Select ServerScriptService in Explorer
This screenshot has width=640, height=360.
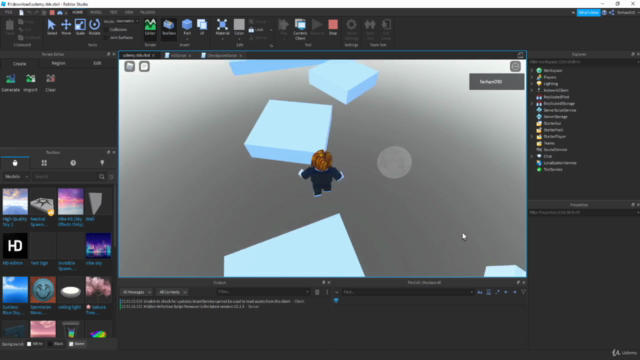[x=560, y=110]
